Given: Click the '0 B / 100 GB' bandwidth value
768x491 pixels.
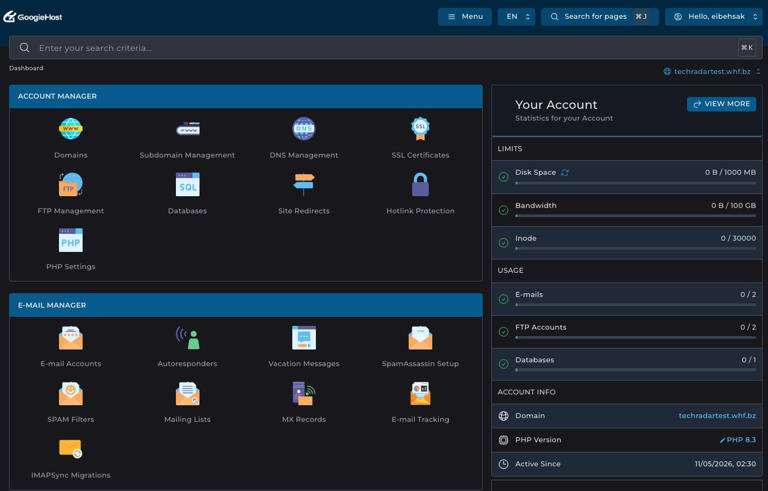Looking at the screenshot, I should (x=733, y=205).
